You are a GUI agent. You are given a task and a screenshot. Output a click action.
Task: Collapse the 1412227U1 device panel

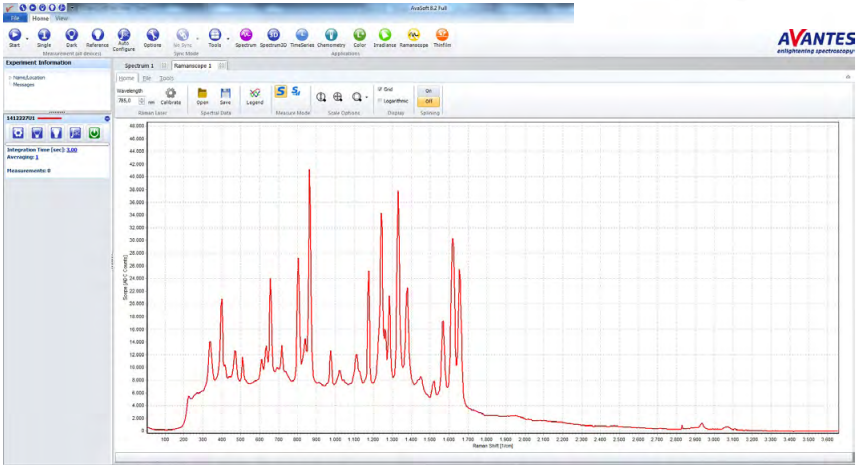107,119
